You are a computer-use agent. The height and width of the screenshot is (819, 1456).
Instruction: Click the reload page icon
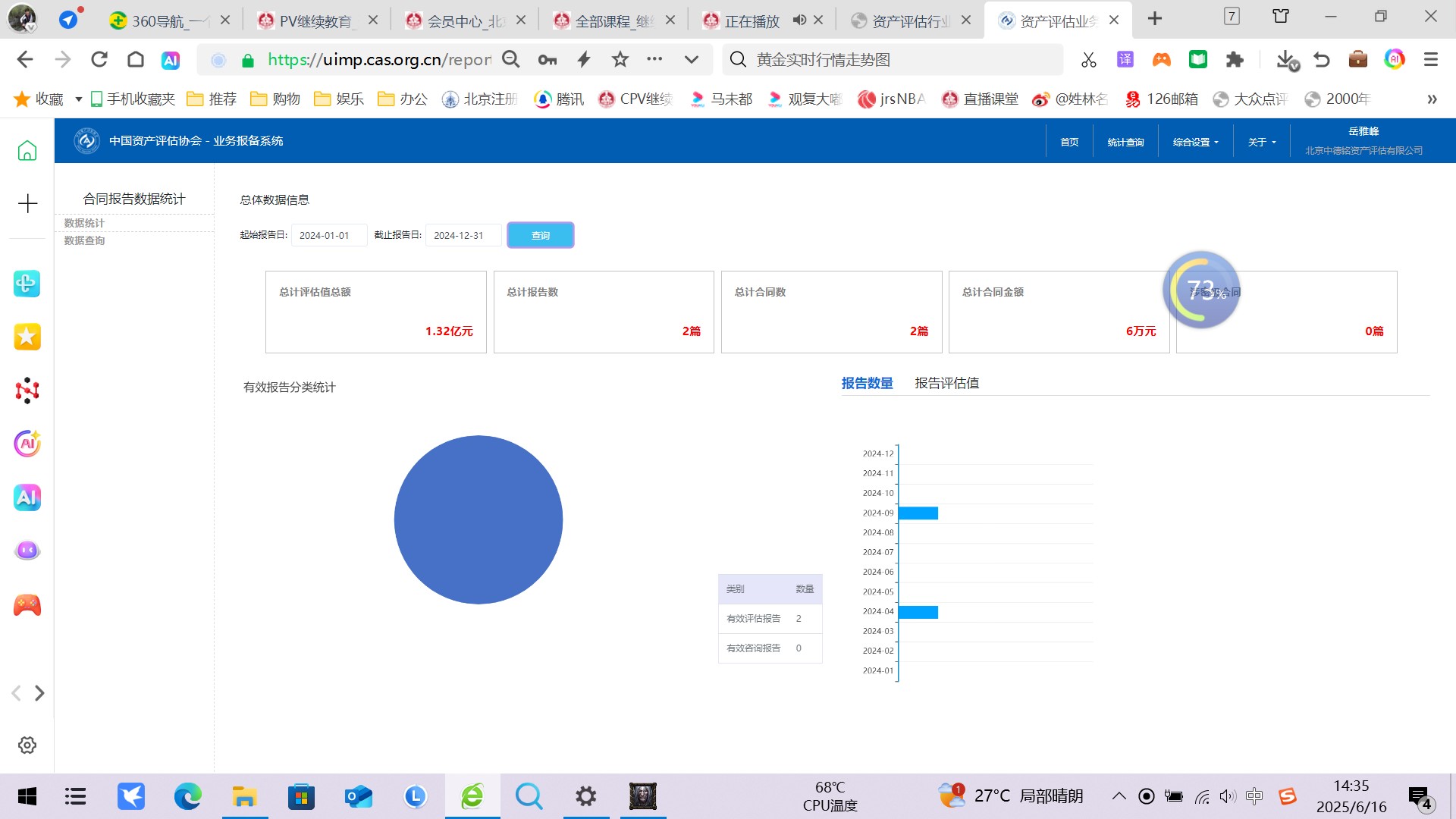99,60
